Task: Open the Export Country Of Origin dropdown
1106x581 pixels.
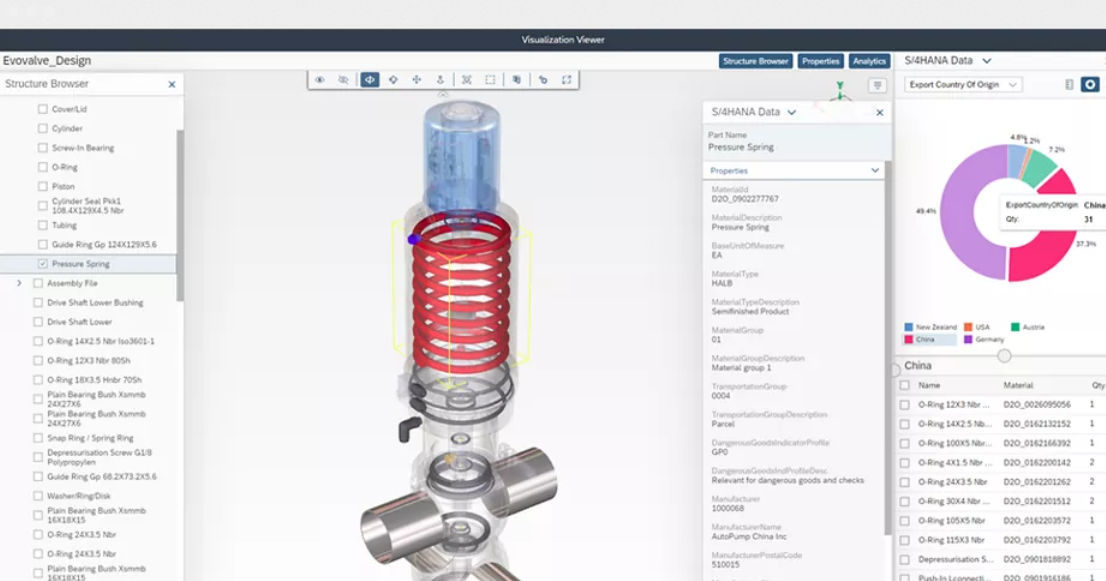Action: (x=963, y=85)
